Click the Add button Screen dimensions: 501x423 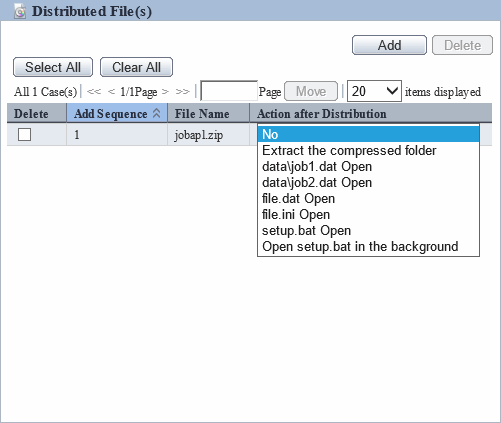coord(389,45)
